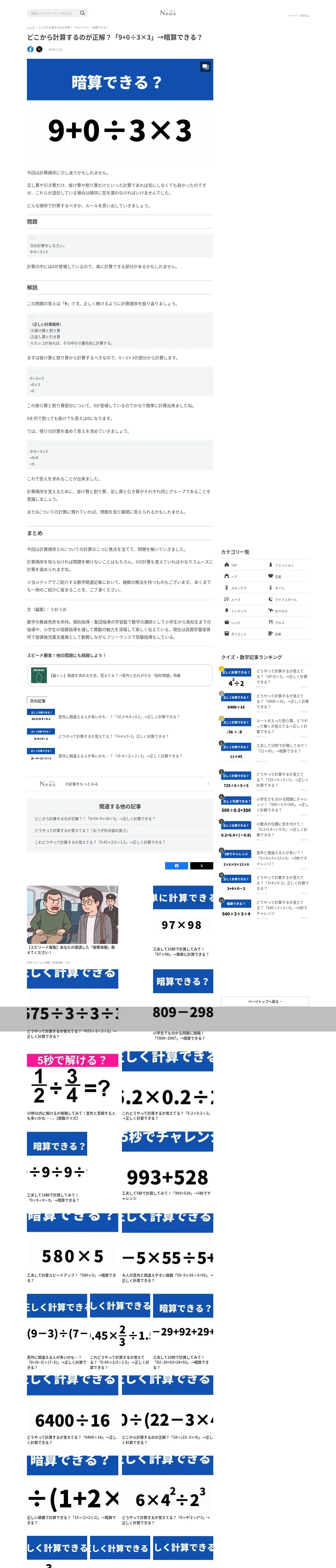
Task: Click the gallery icon on the hero image
Action: coord(205,67)
